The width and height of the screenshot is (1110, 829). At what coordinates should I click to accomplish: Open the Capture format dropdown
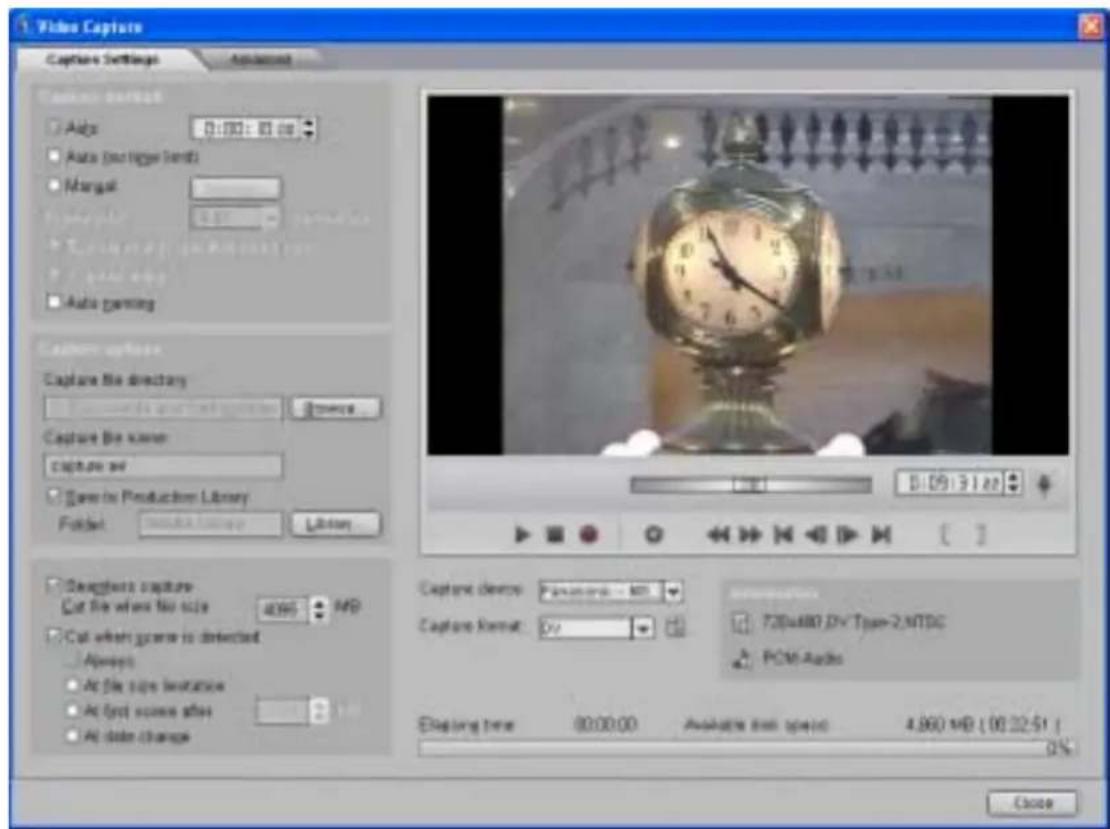point(643,628)
